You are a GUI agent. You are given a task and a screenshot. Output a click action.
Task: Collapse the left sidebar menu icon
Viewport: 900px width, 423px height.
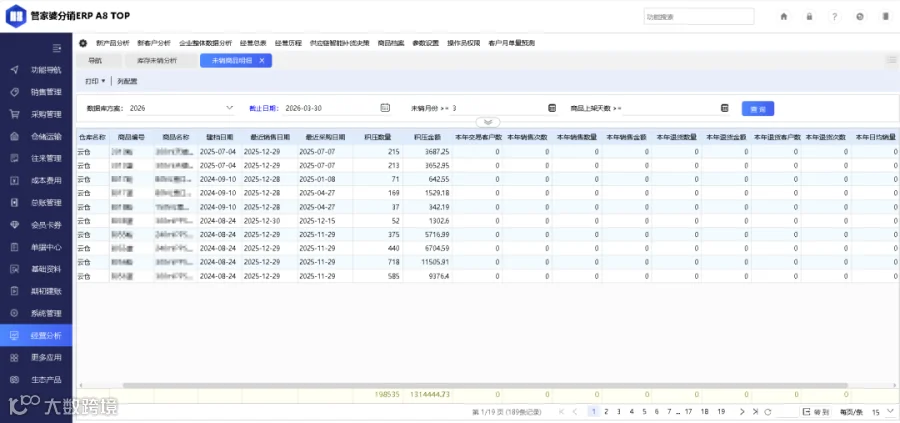pyautogui.click(x=56, y=48)
